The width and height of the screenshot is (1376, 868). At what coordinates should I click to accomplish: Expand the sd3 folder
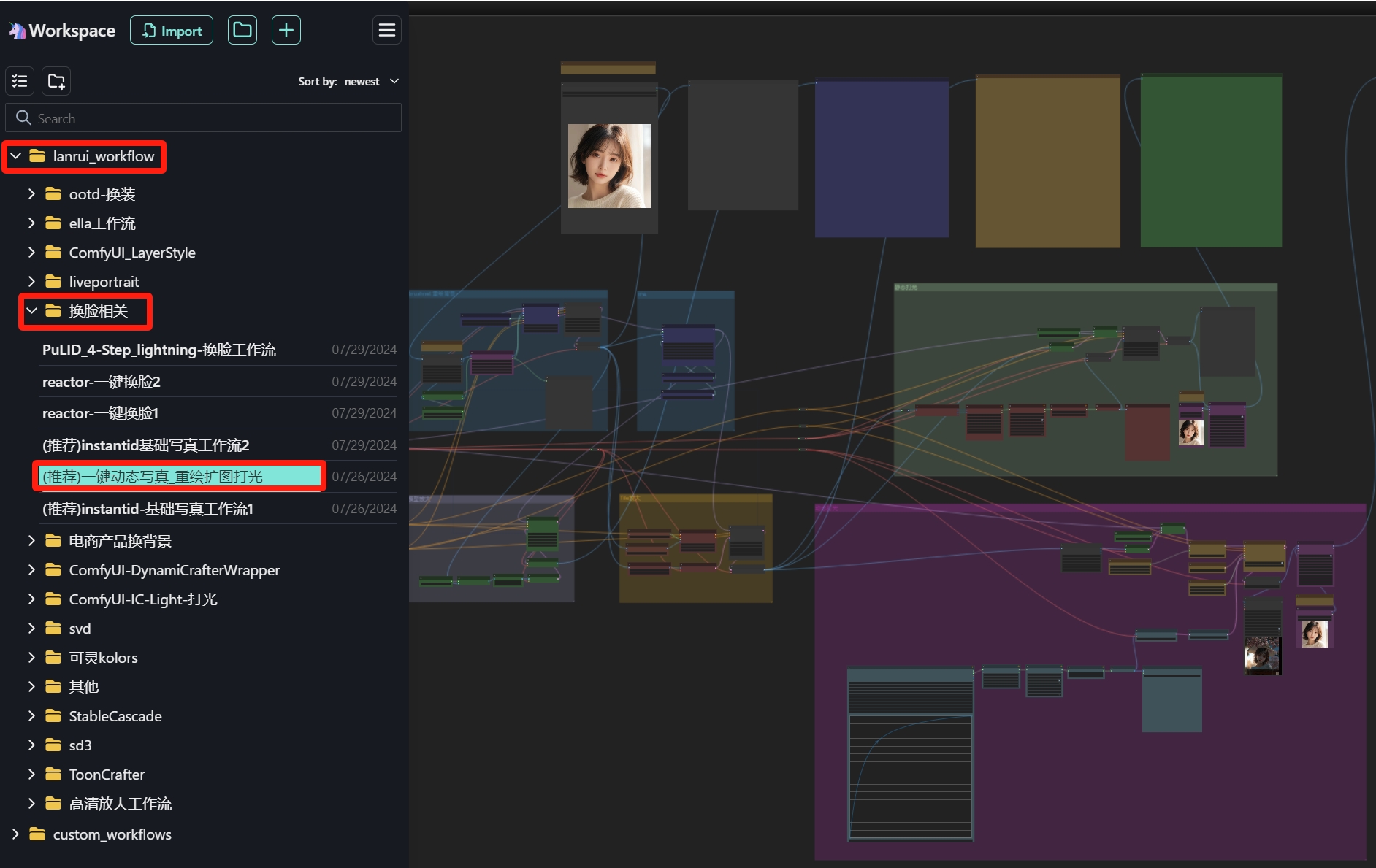coord(31,745)
